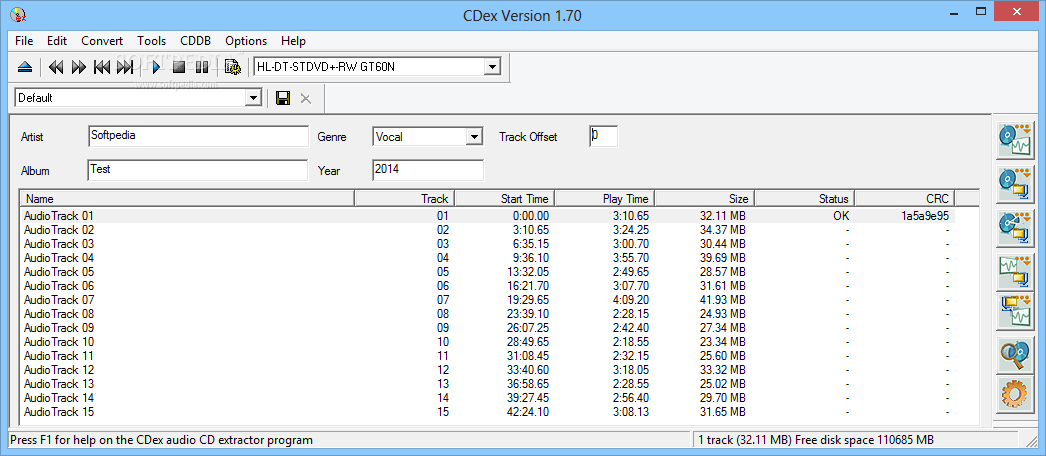
Task: Start playback with the blue play icon
Action: click(x=157, y=67)
